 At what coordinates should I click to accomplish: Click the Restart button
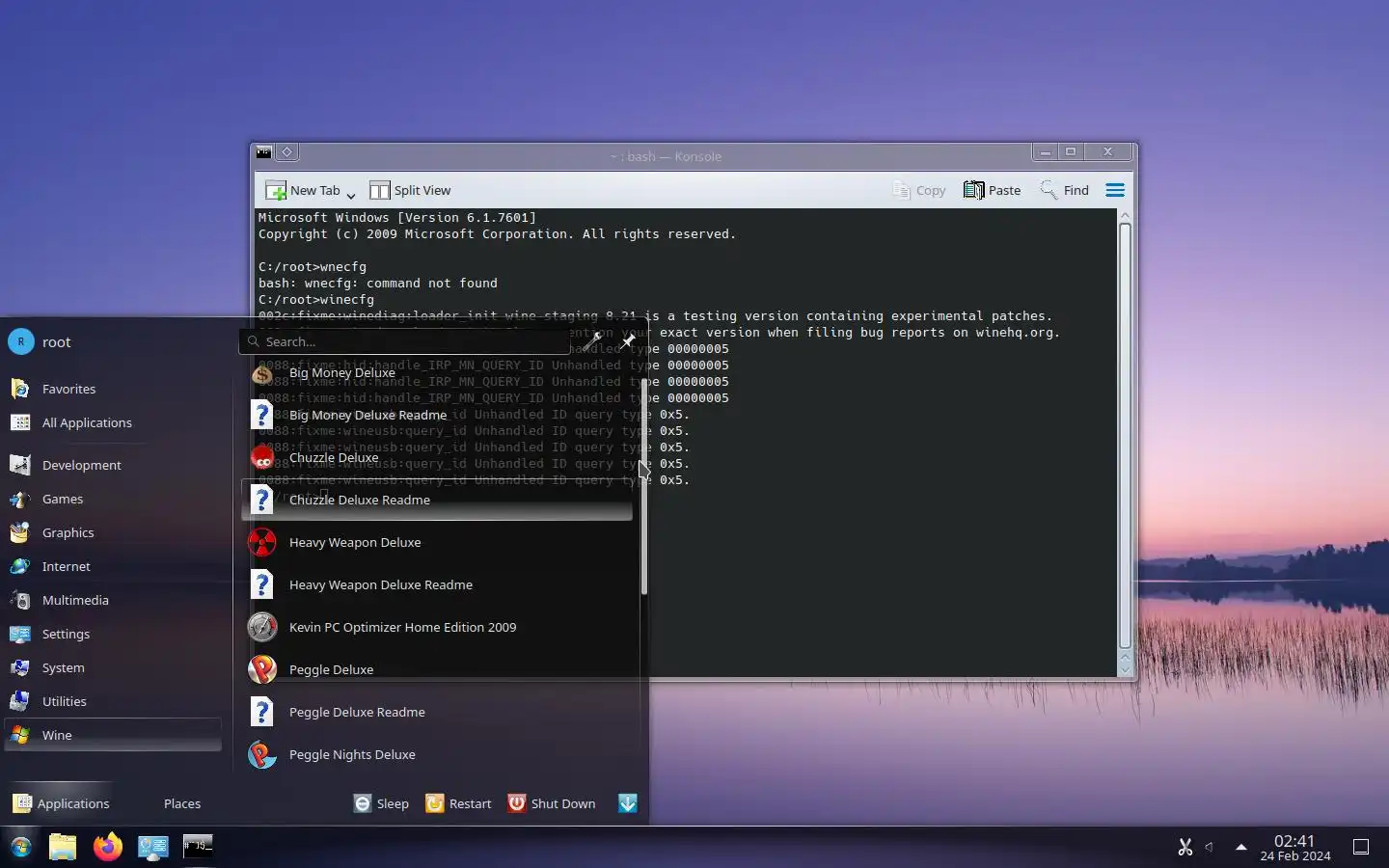tap(458, 803)
